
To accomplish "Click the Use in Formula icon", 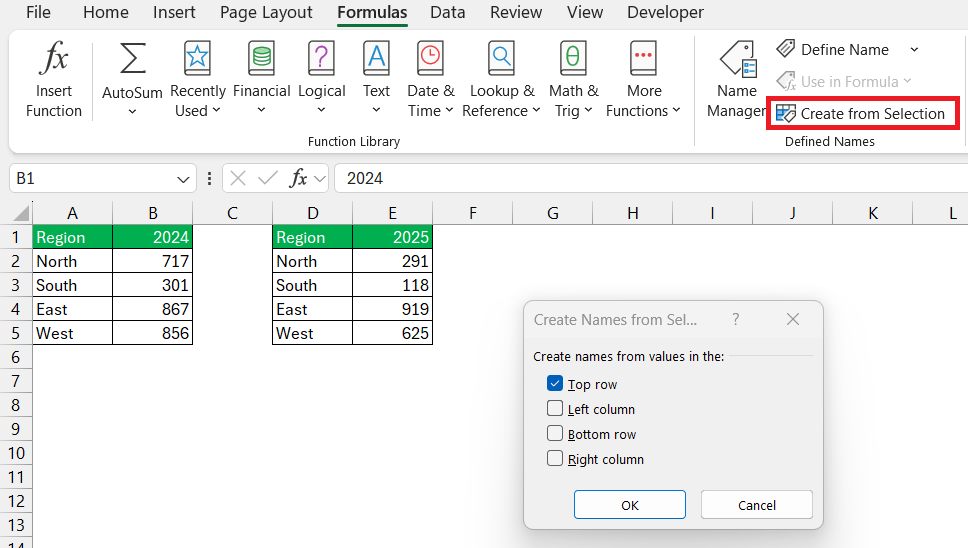I will point(786,81).
